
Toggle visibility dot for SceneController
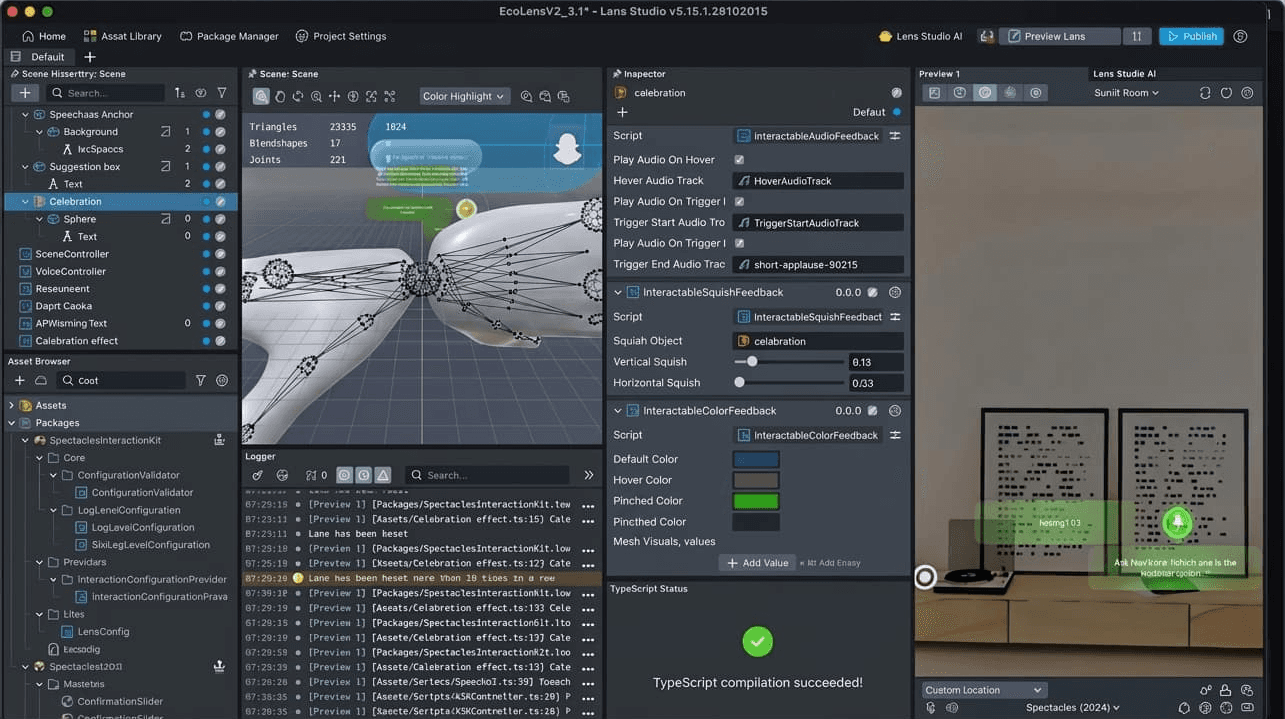pyautogui.click(x=206, y=254)
